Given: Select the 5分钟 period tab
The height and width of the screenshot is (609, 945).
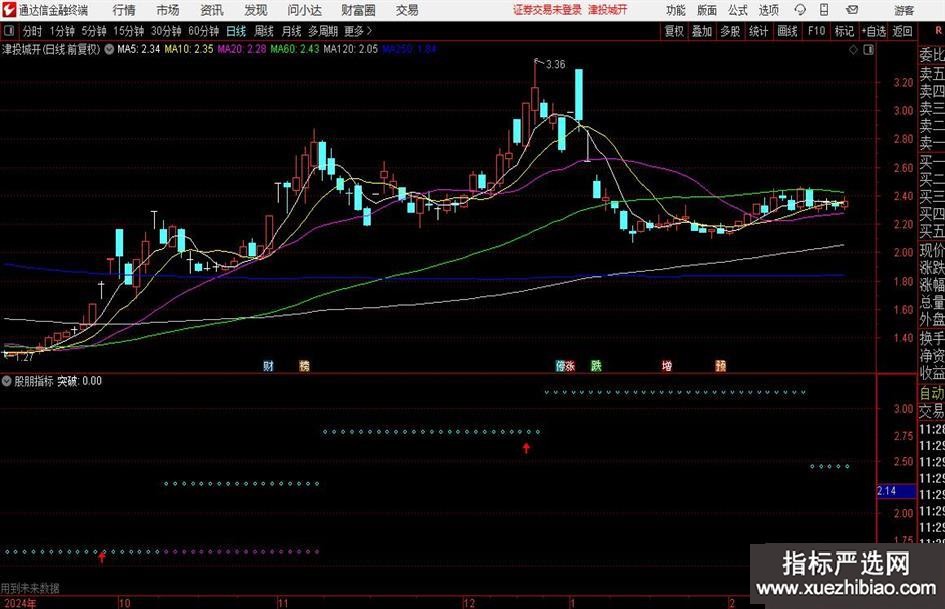Looking at the screenshot, I should pos(94,31).
